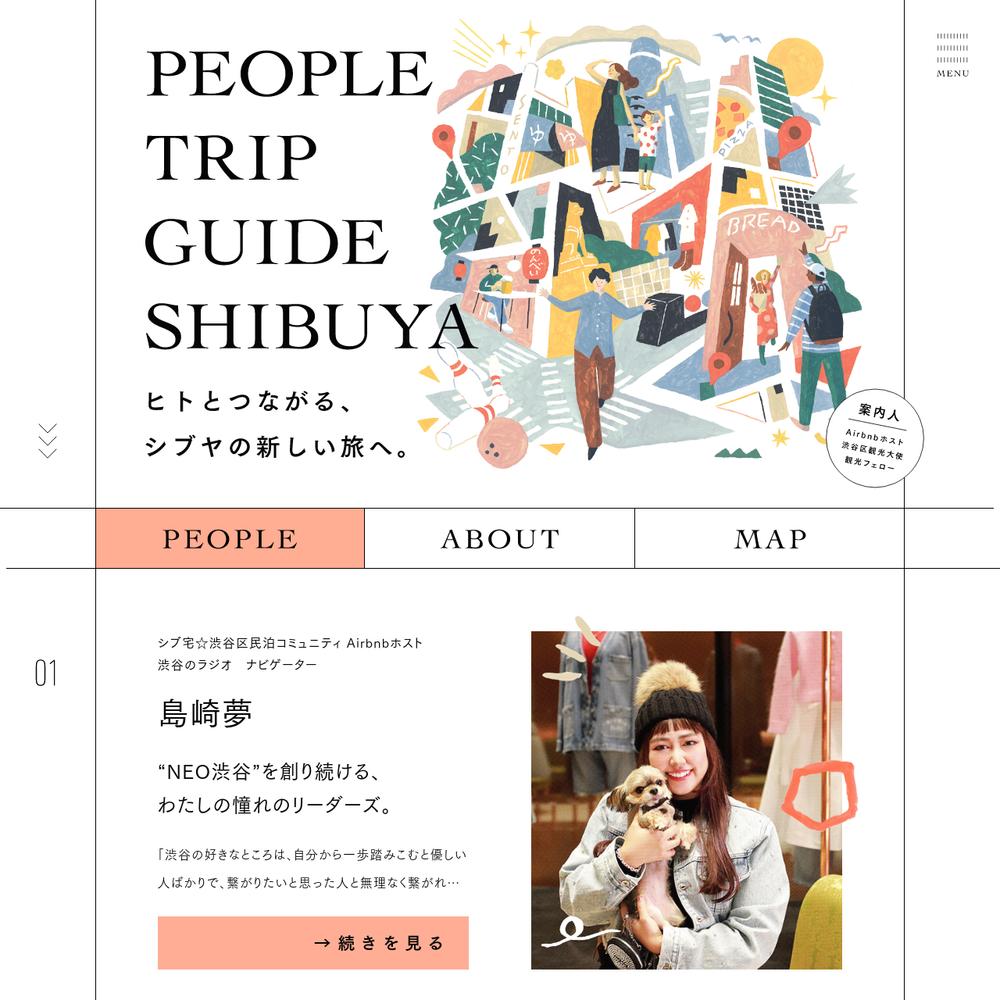Switch to the ABOUT tab
This screenshot has height=1000, width=1000.
500,539
